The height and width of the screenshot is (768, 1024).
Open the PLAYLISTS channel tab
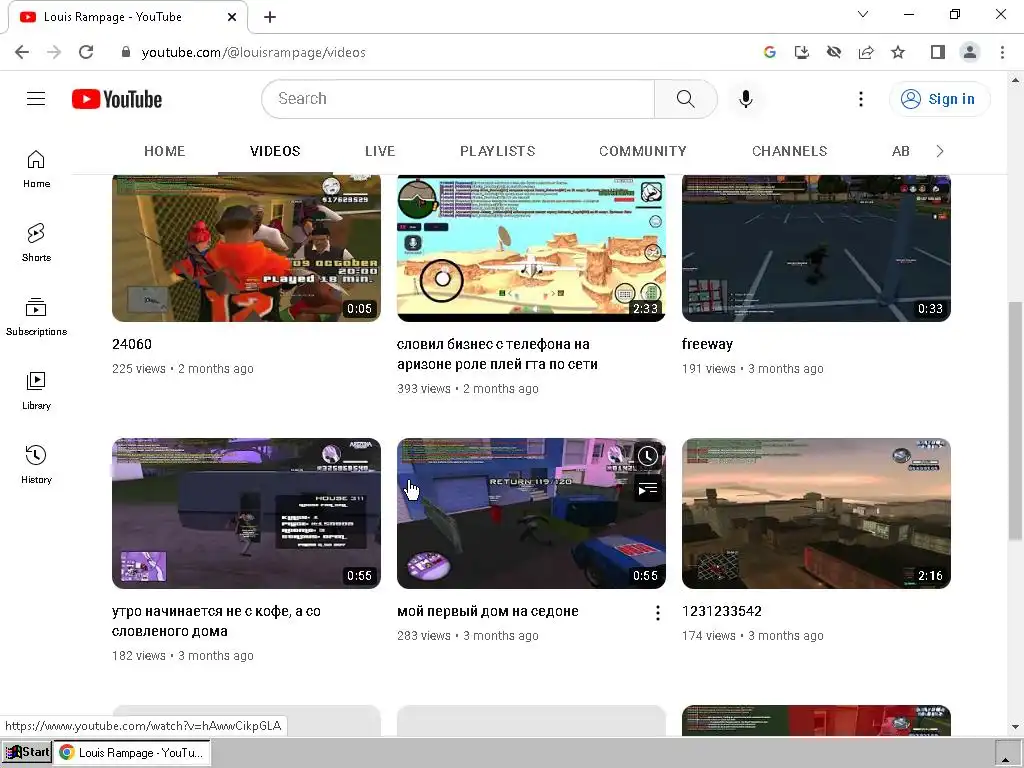tap(498, 152)
